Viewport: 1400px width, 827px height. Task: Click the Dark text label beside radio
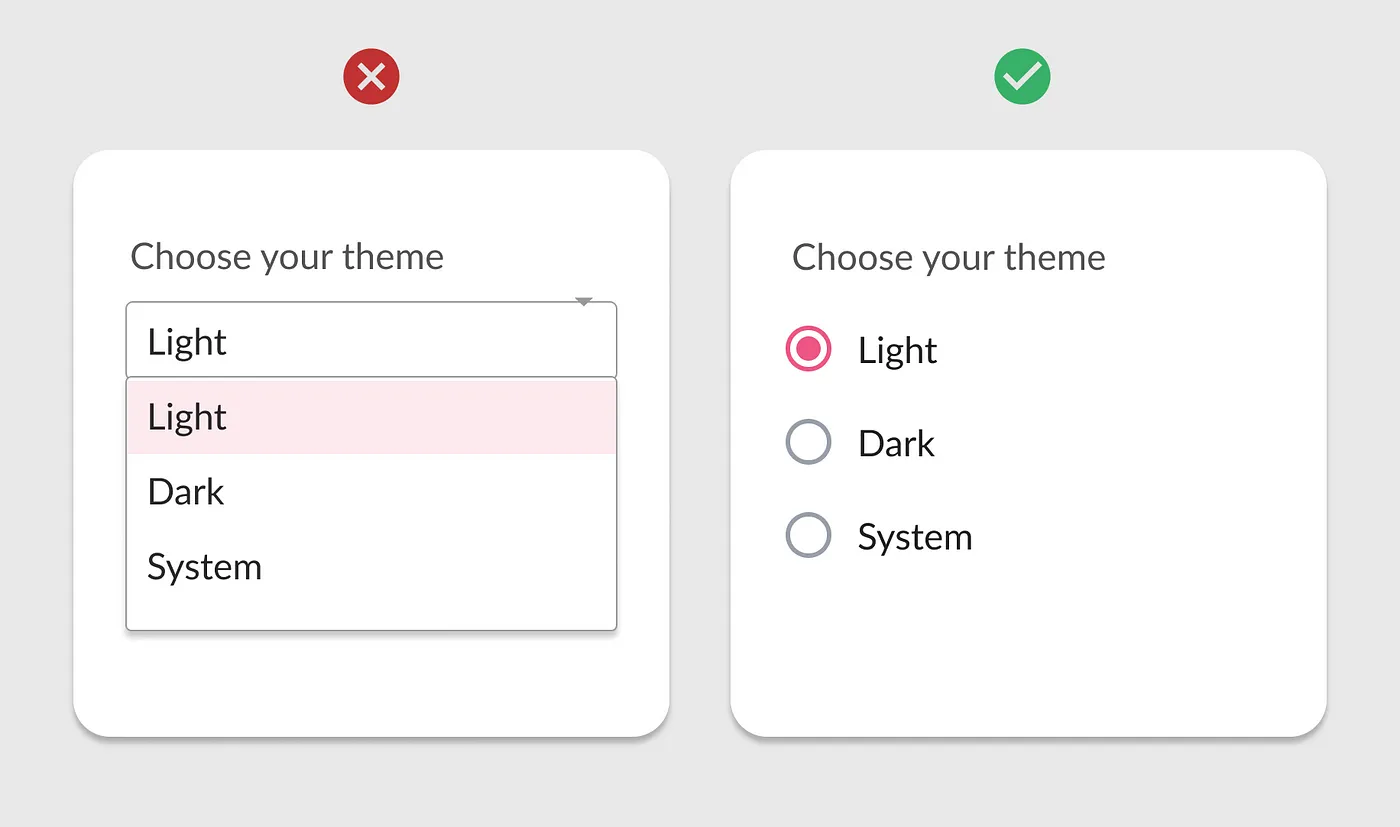[x=896, y=444]
